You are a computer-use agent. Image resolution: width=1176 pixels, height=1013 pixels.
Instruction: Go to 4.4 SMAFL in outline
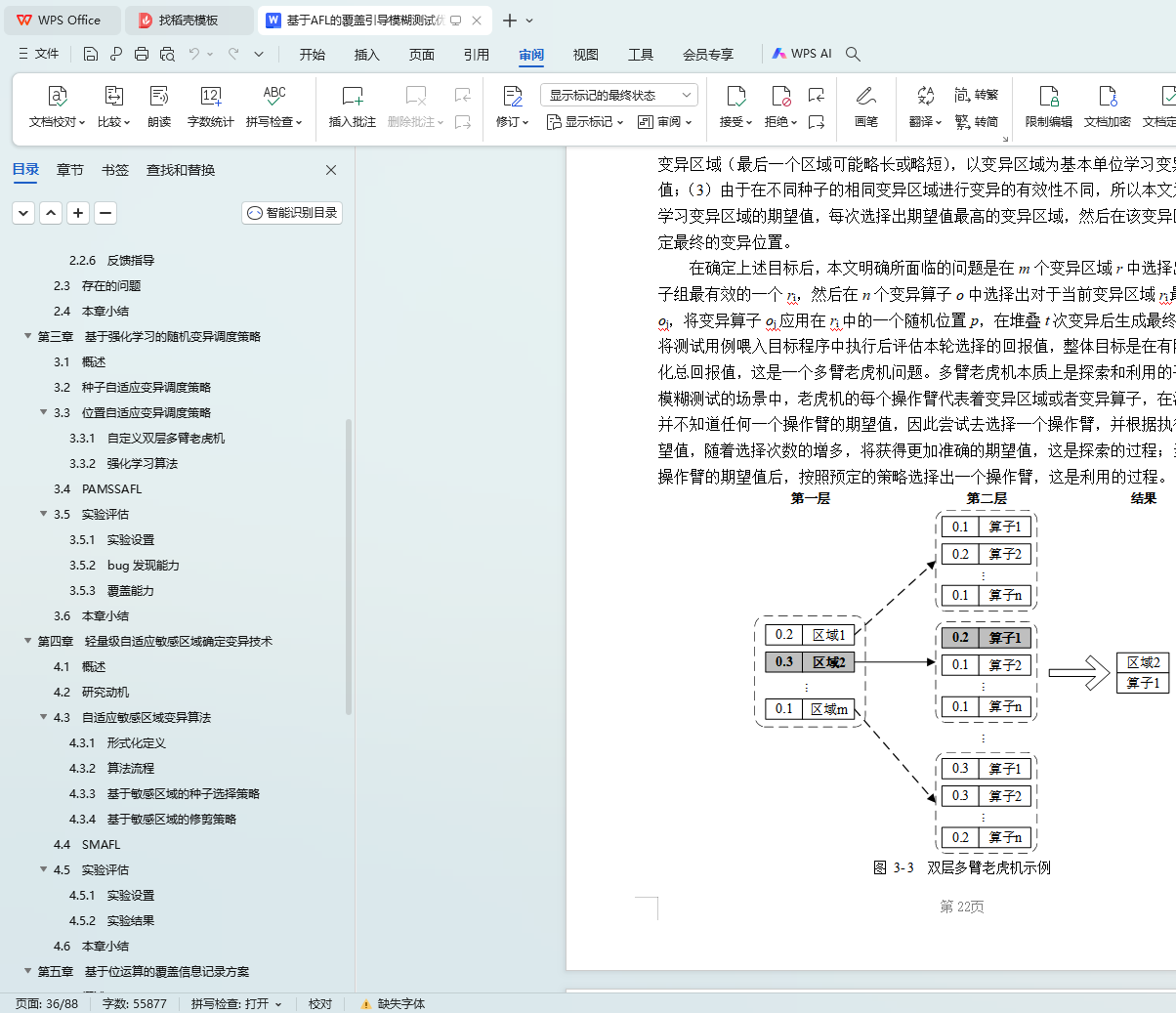click(87, 844)
